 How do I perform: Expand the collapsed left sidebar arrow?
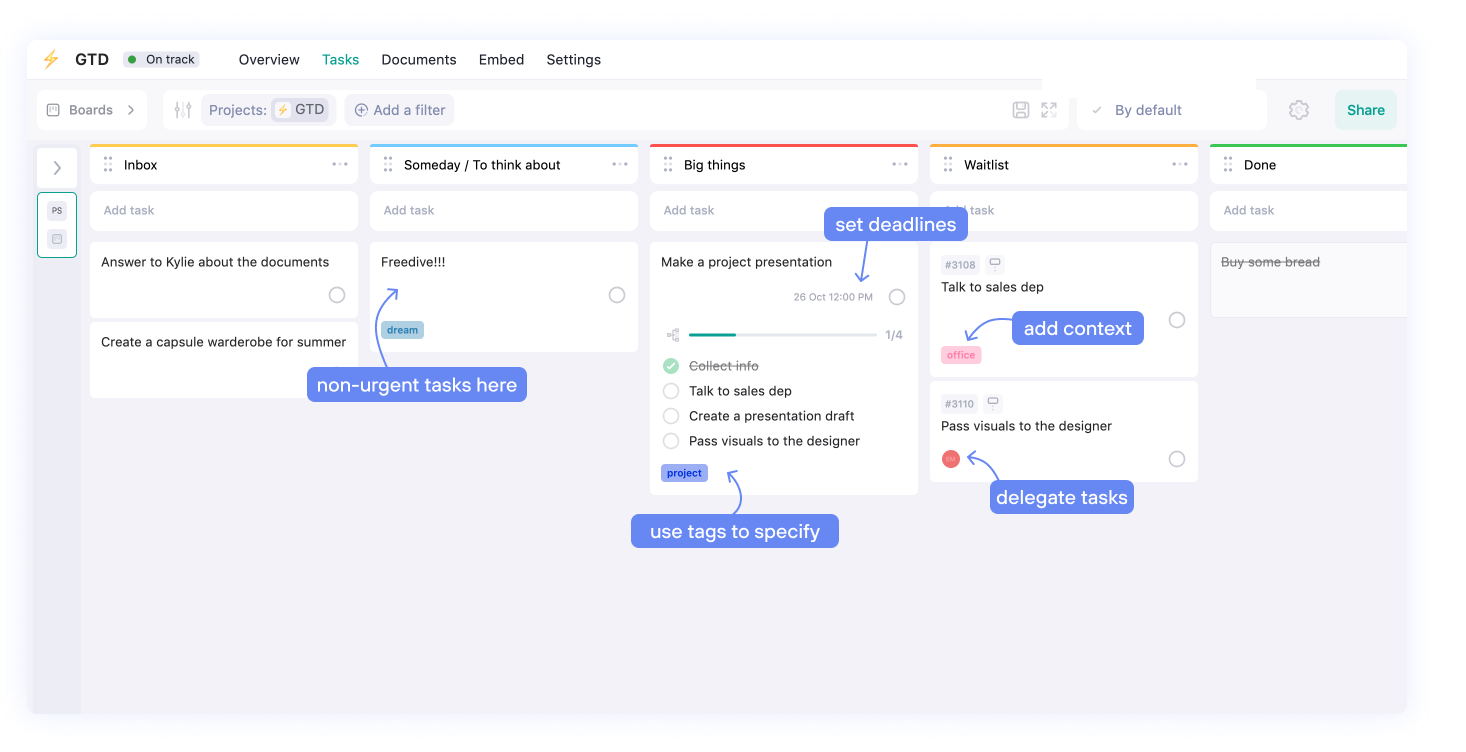coord(57,167)
